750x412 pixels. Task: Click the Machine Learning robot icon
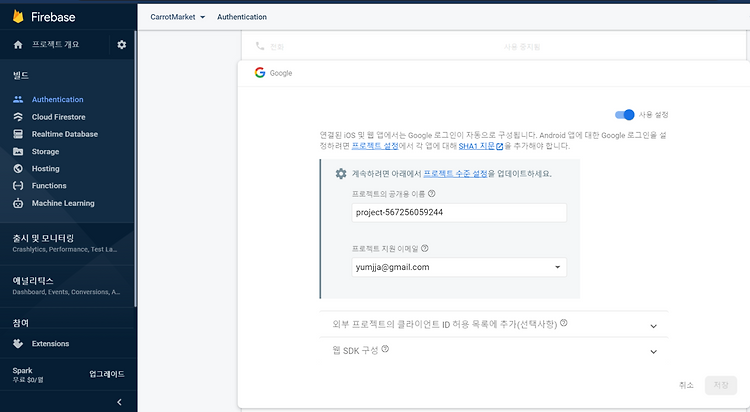(18, 203)
